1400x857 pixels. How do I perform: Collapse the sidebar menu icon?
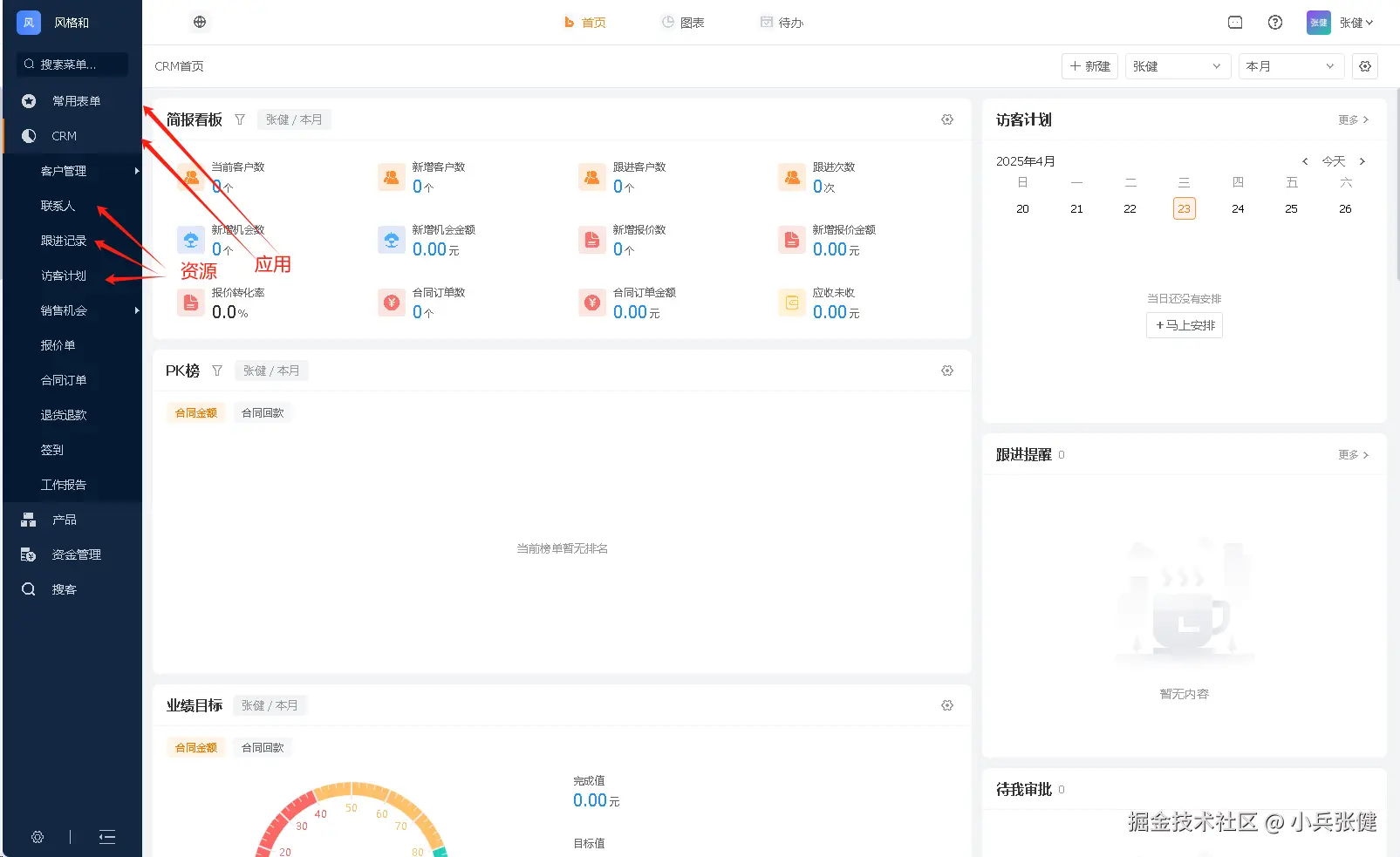tap(107, 837)
